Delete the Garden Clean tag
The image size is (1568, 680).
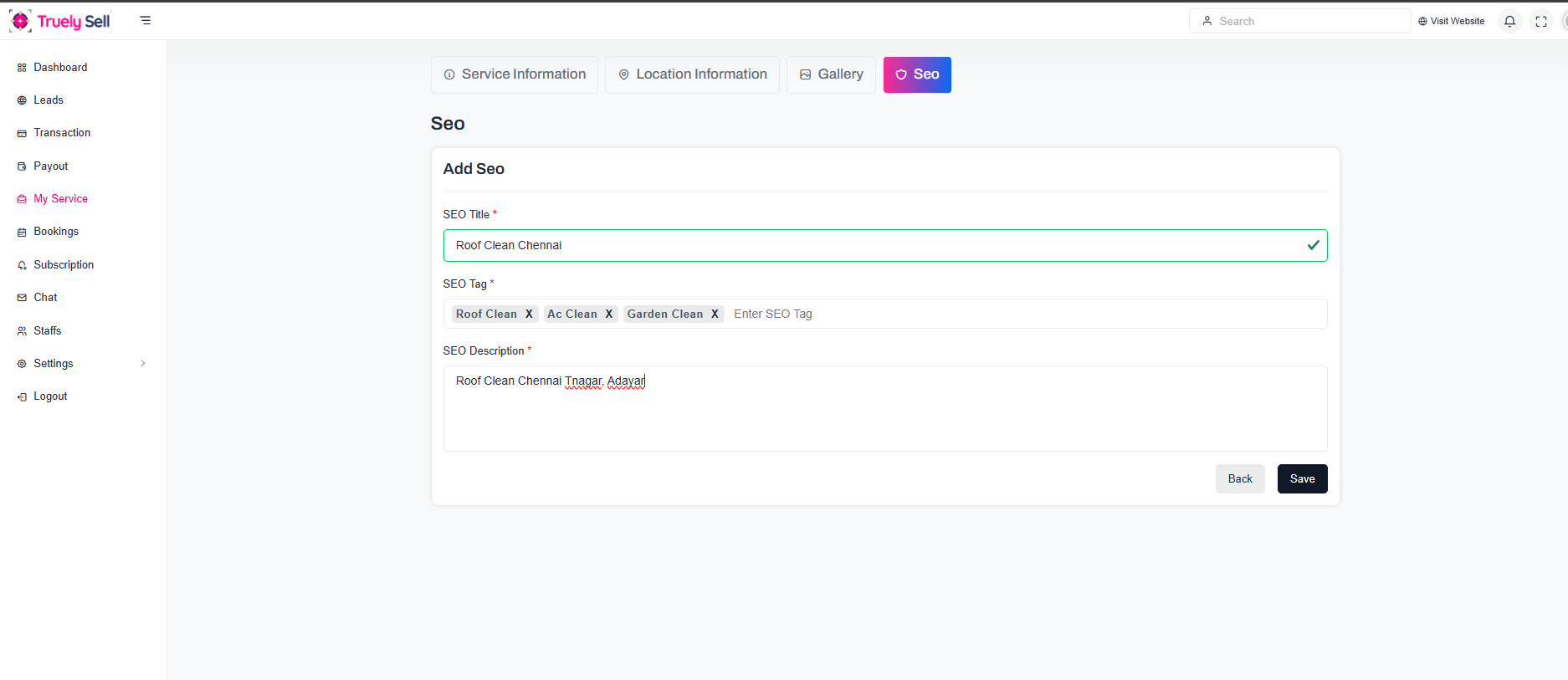715,314
